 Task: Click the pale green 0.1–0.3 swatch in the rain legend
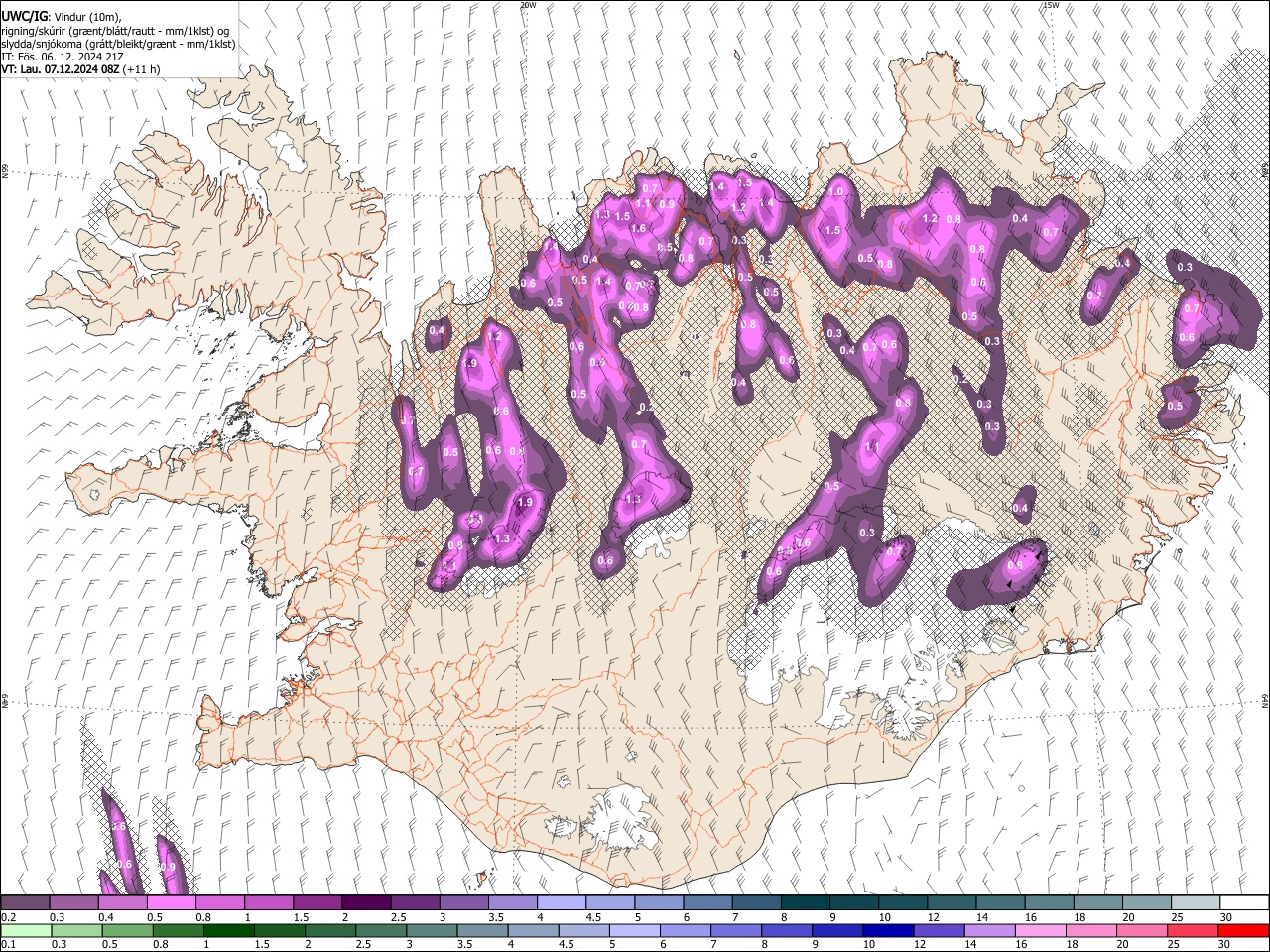(26, 931)
